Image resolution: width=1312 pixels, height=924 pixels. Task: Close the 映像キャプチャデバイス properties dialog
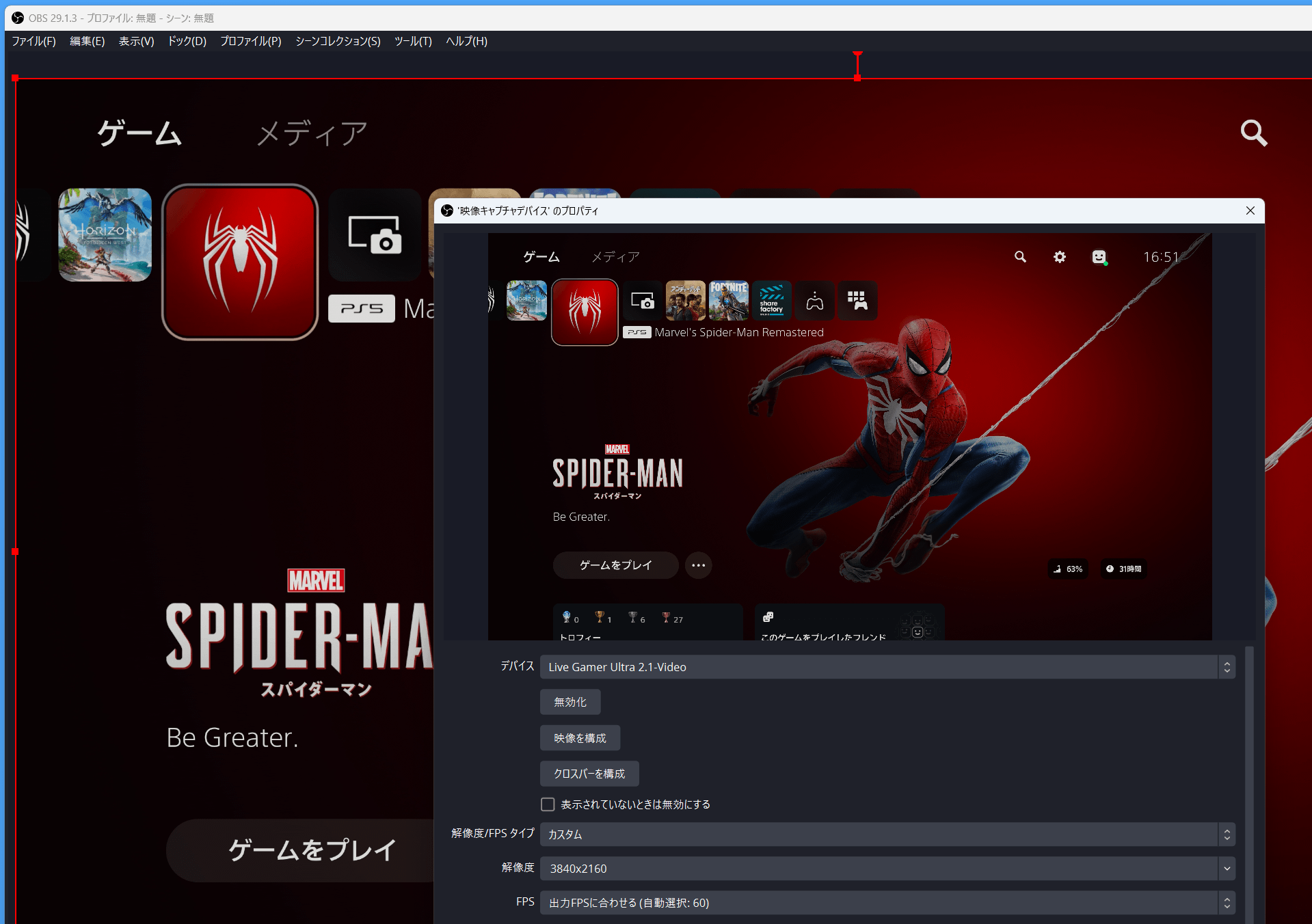(1250, 210)
